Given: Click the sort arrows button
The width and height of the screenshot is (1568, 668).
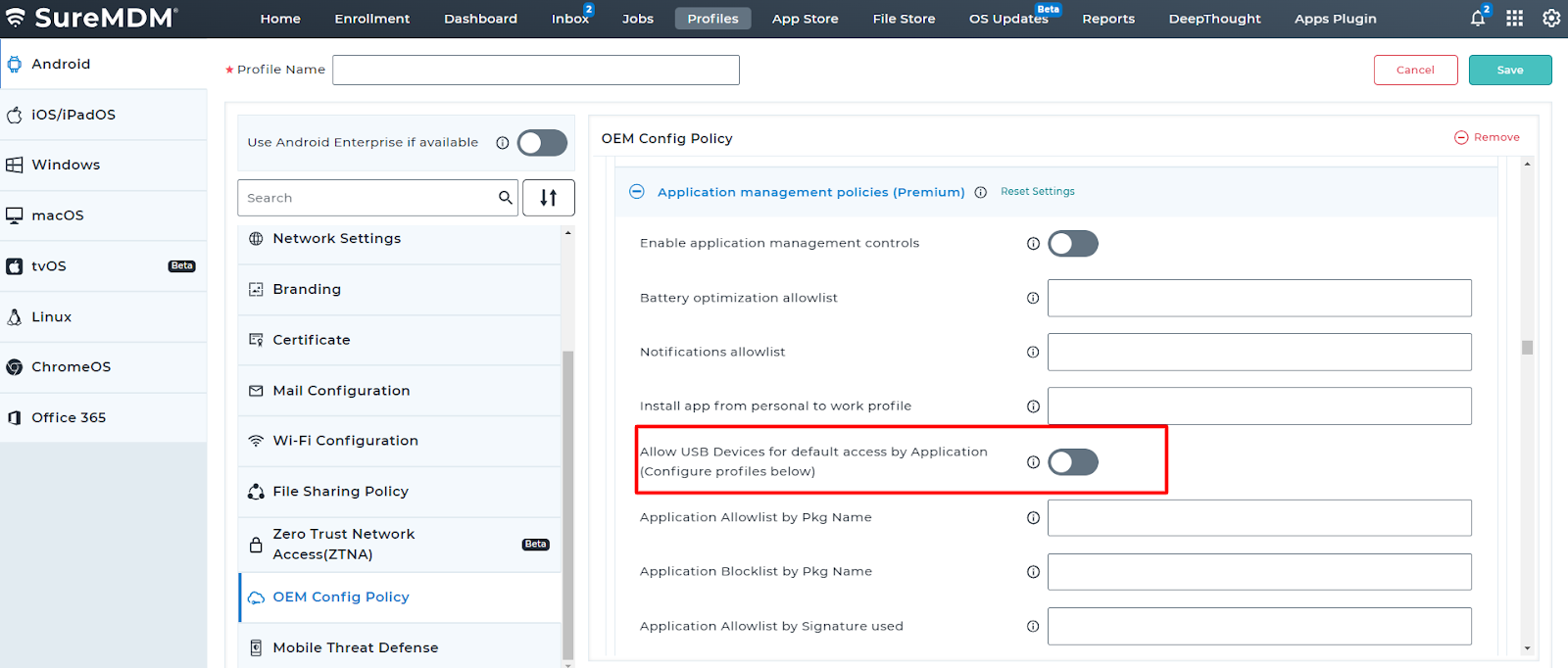Looking at the screenshot, I should 549,198.
